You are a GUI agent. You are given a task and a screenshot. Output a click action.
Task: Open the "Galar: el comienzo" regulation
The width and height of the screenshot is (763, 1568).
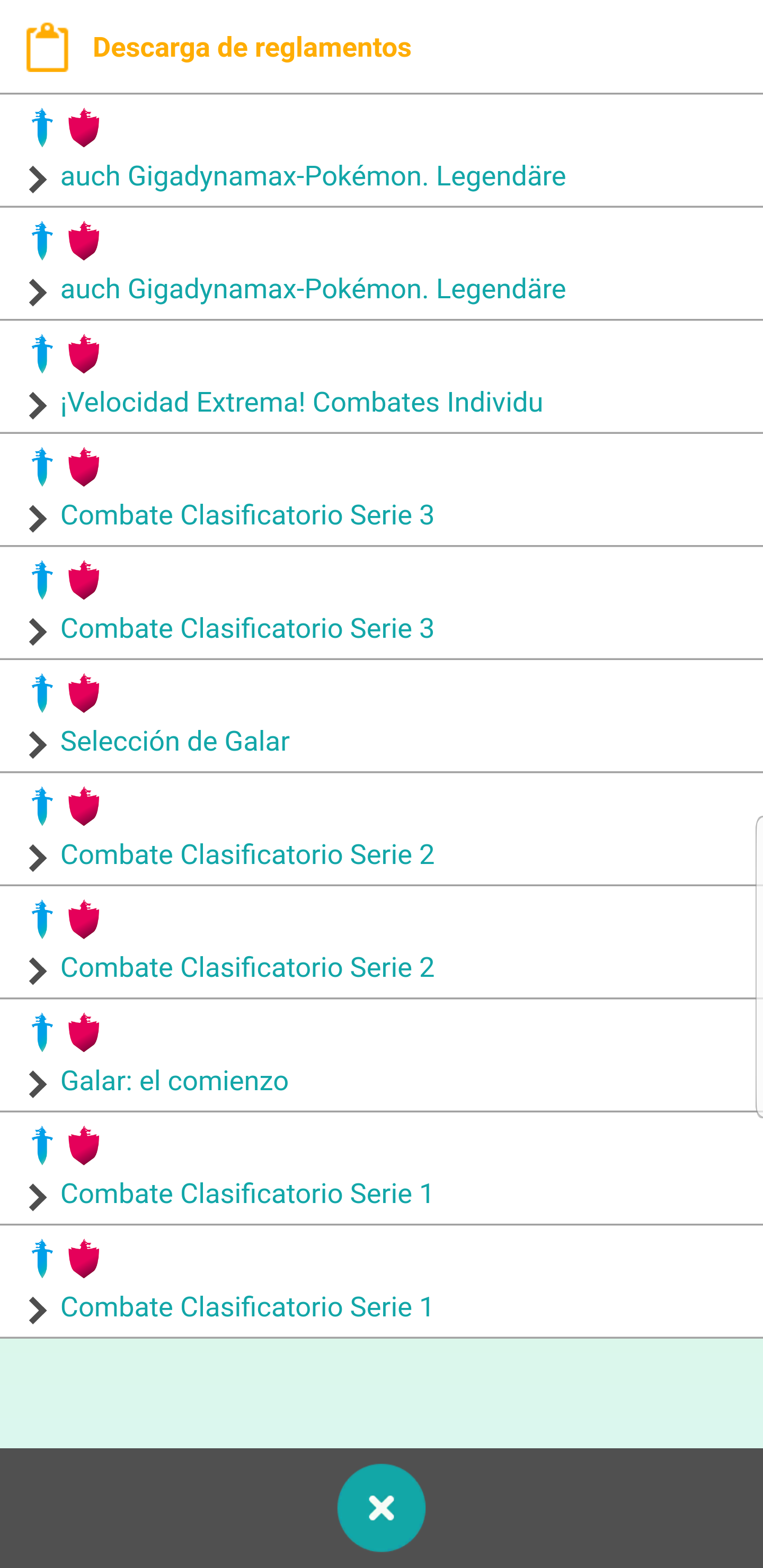[174, 1081]
